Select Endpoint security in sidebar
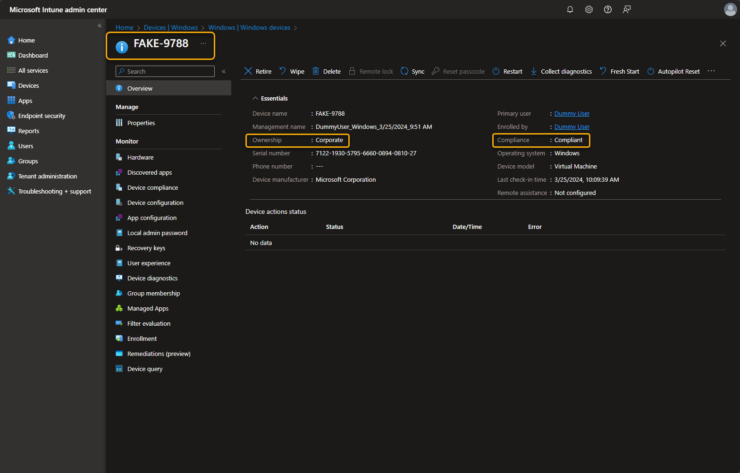Screen dimensions: 740x473 [x=41, y=116]
